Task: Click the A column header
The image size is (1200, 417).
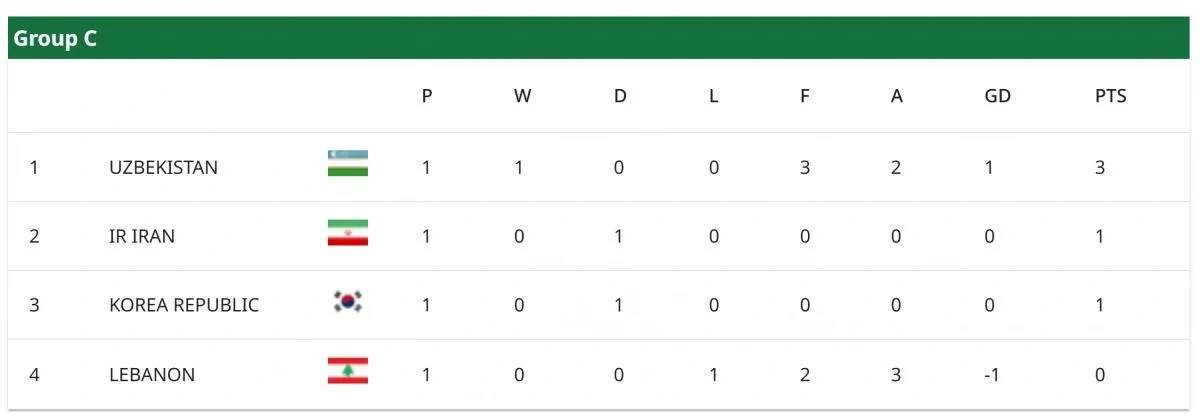Action: pyautogui.click(x=897, y=97)
